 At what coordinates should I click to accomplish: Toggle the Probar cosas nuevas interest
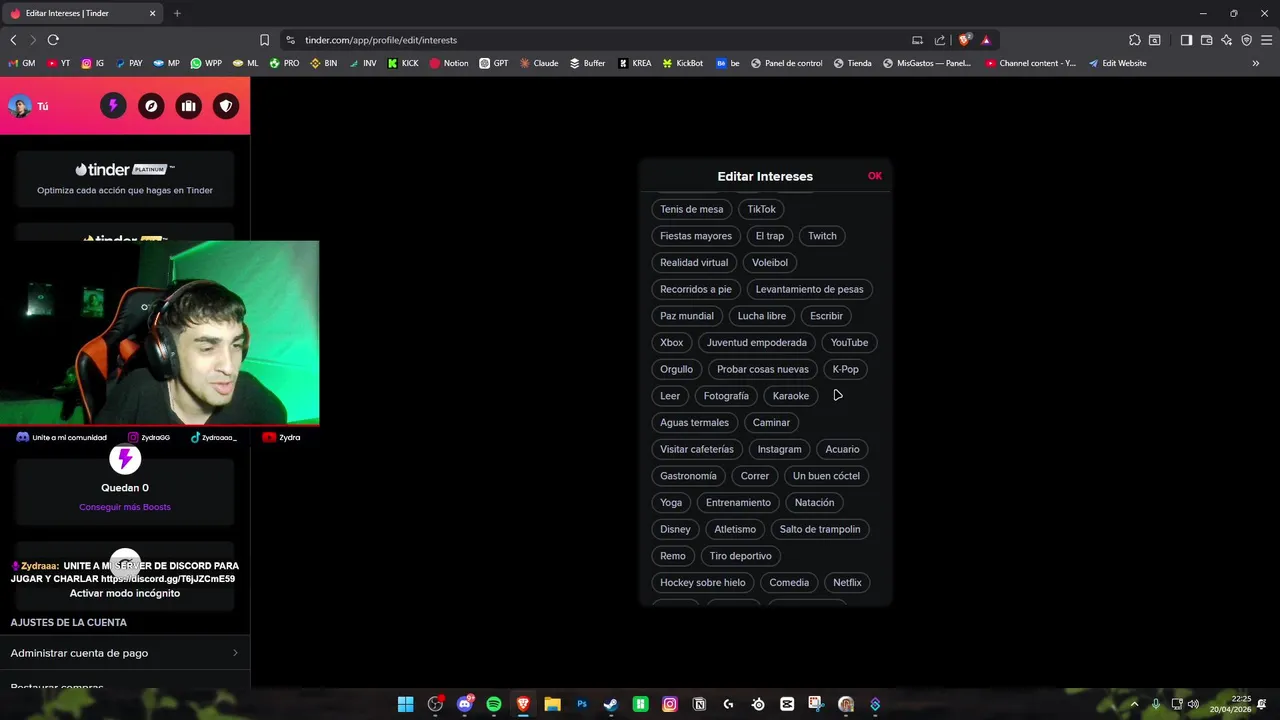click(x=763, y=369)
